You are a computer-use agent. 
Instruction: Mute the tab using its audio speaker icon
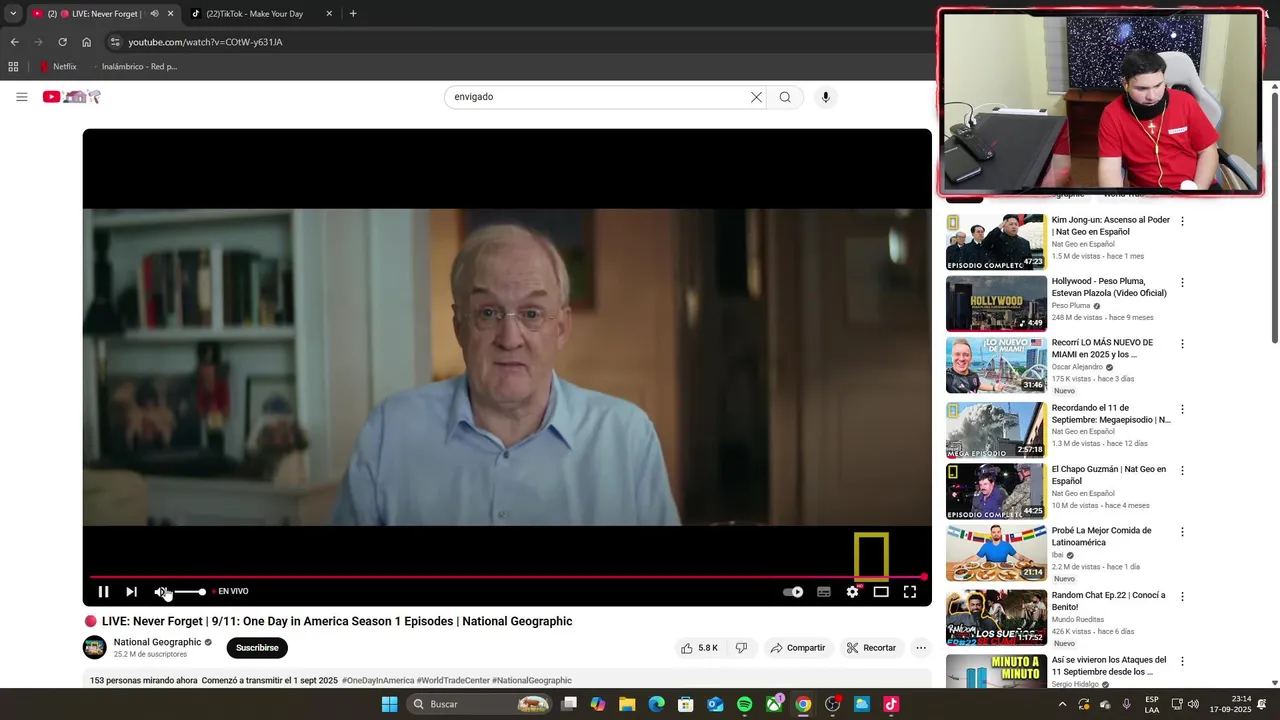click(154, 14)
